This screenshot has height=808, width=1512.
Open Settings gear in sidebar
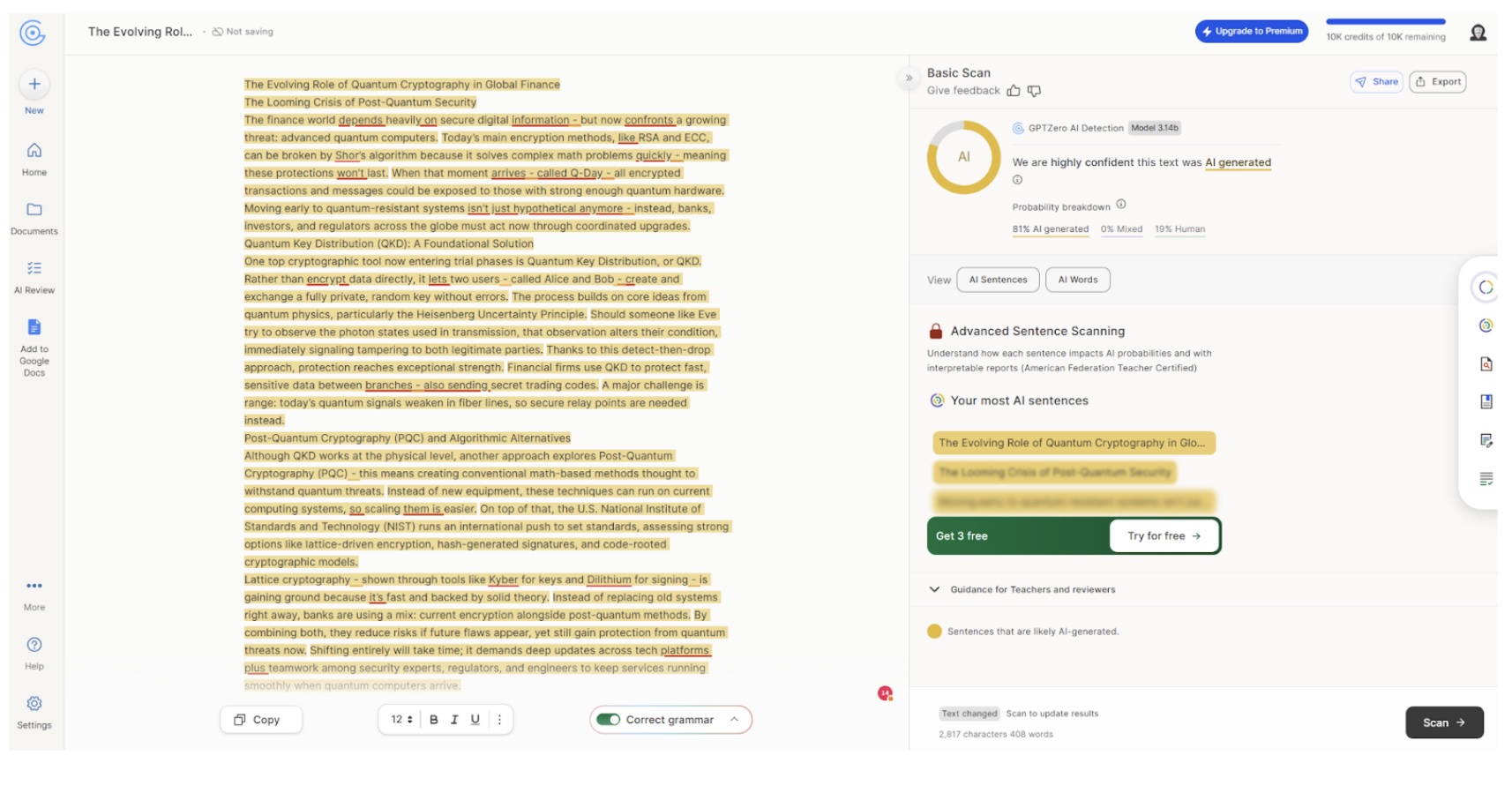pos(34,704)
